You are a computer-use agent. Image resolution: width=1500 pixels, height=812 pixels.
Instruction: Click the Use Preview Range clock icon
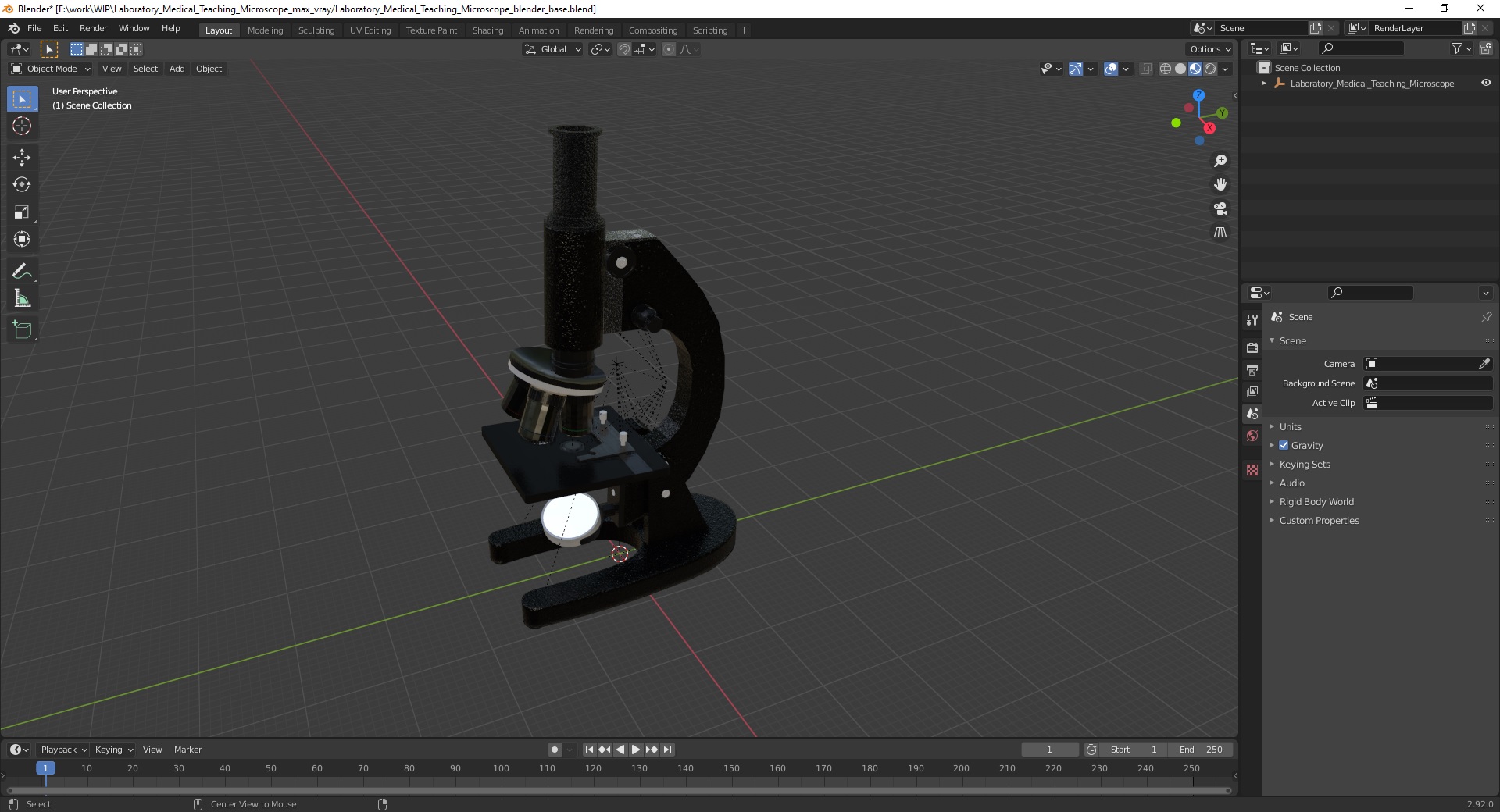(x=1091, y=750)
